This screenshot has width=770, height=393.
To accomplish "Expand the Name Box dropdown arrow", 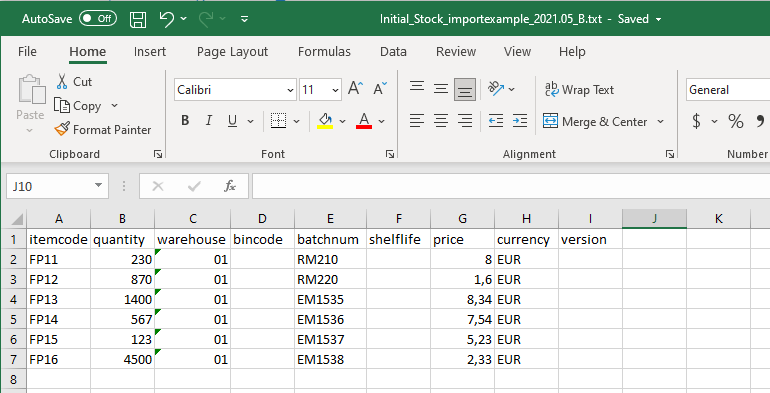I will coord(99,186).
